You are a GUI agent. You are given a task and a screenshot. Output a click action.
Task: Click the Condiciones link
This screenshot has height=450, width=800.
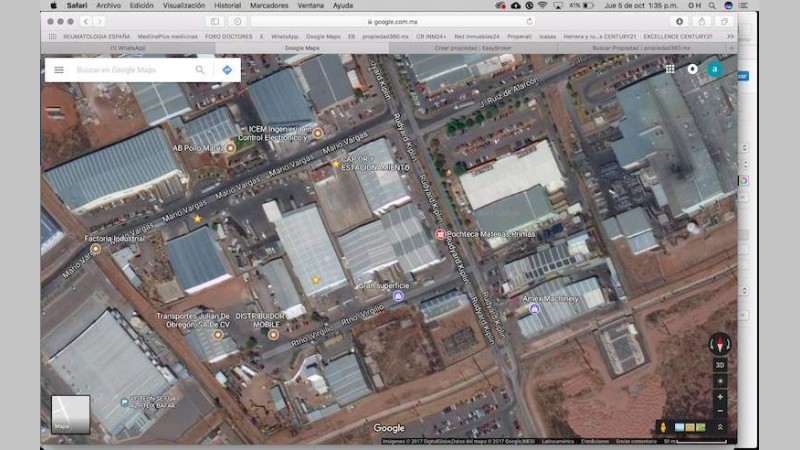tap(595, 441)
